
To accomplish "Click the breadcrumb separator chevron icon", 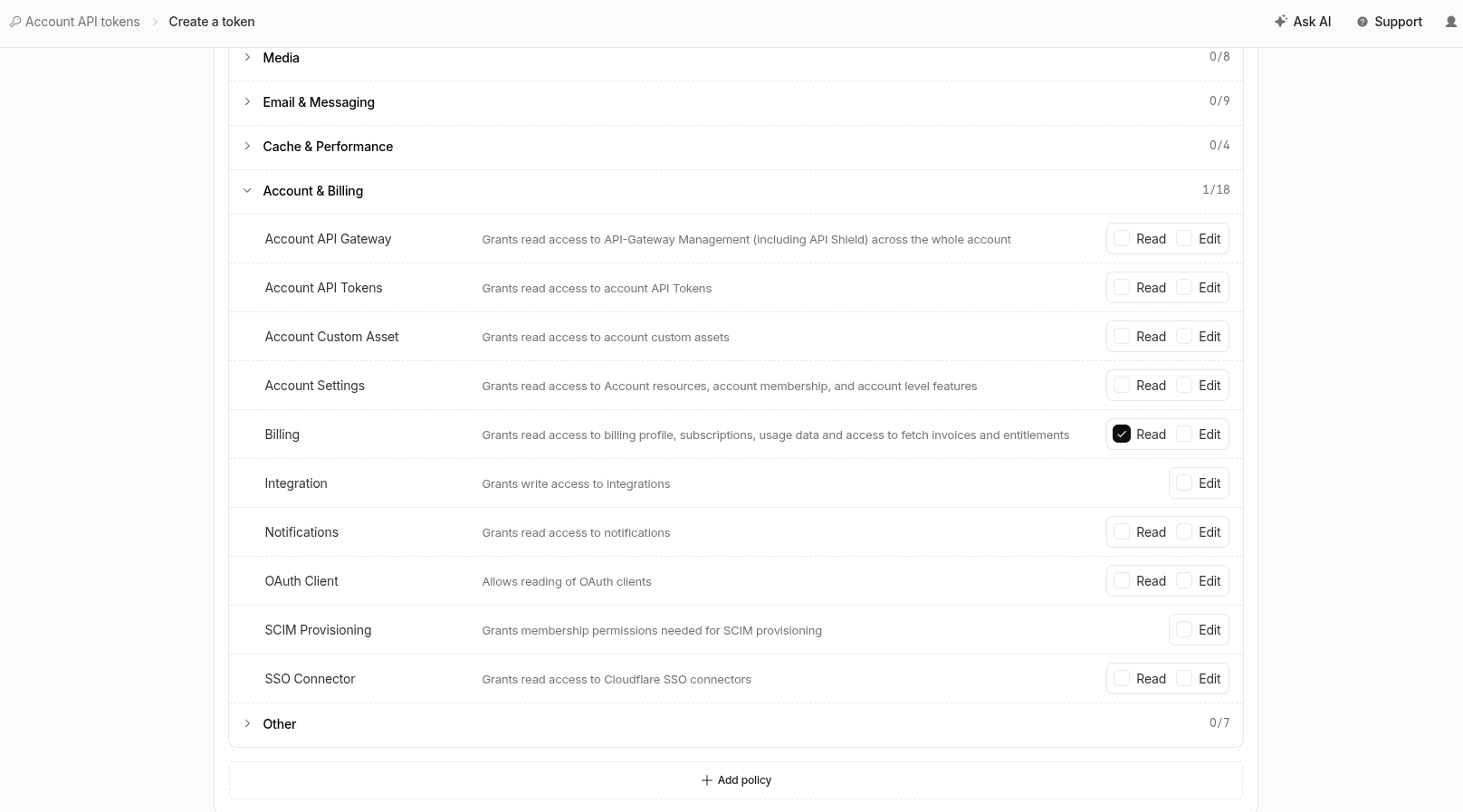I will pos(155,22).
